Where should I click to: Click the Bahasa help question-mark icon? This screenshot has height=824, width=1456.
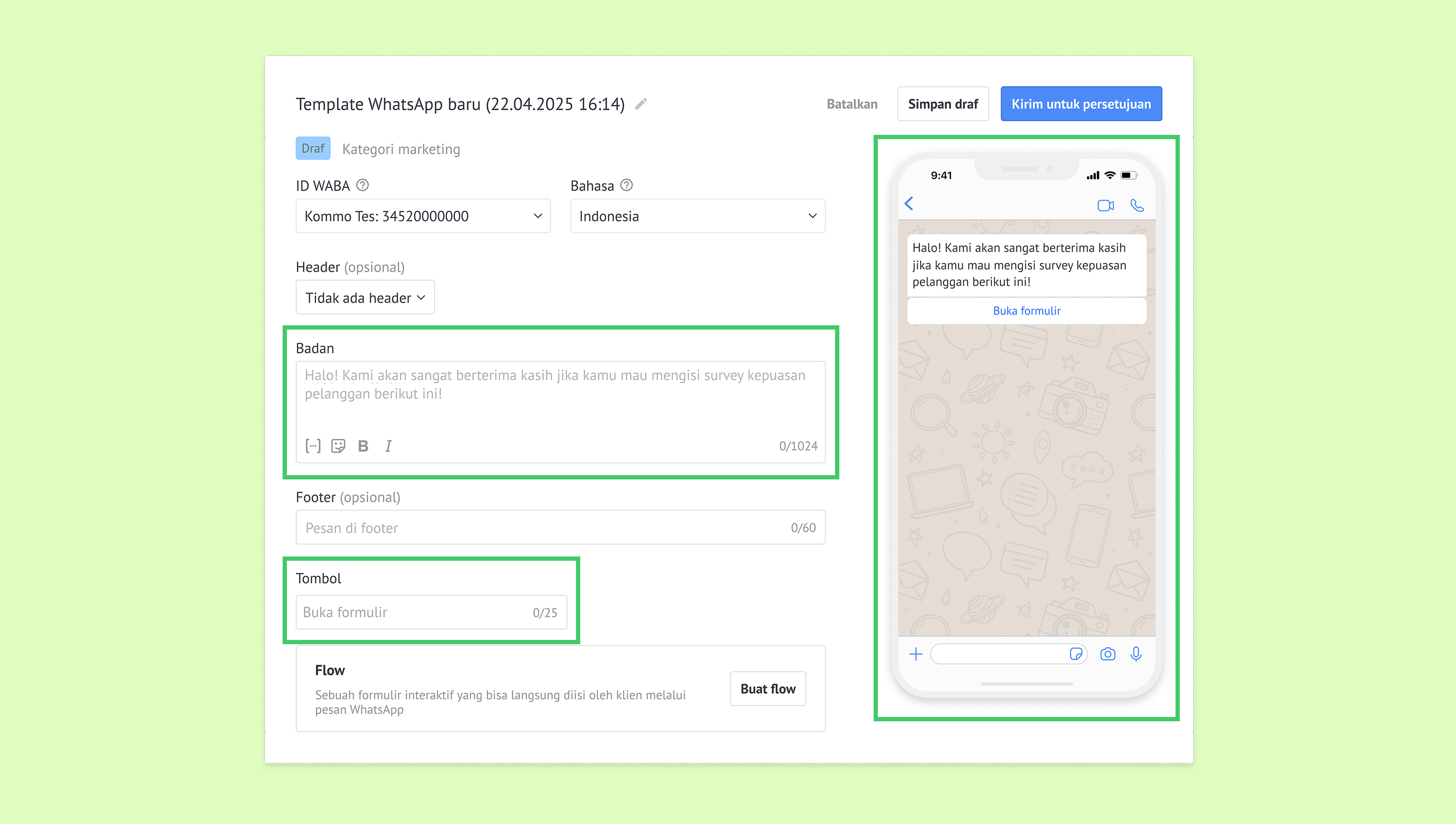click(626, 185)
